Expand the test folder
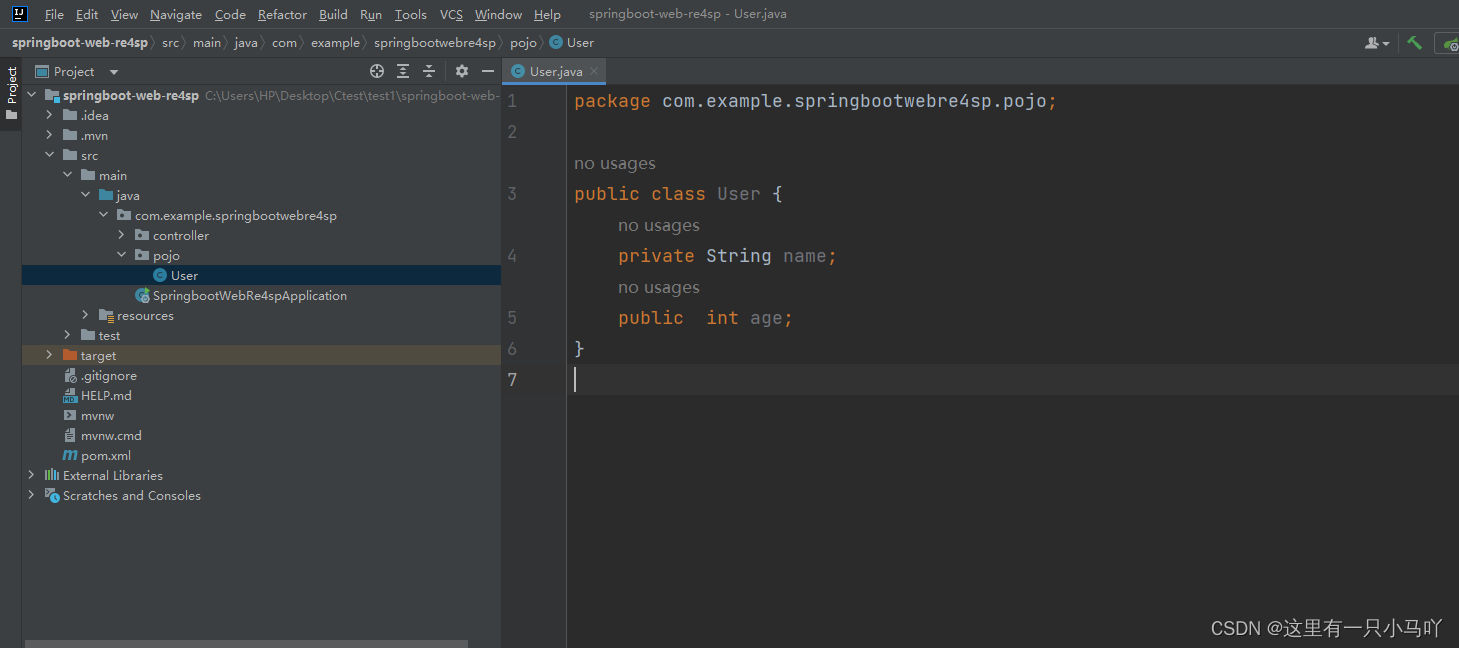1459x648 pixels. pos(67,335)
